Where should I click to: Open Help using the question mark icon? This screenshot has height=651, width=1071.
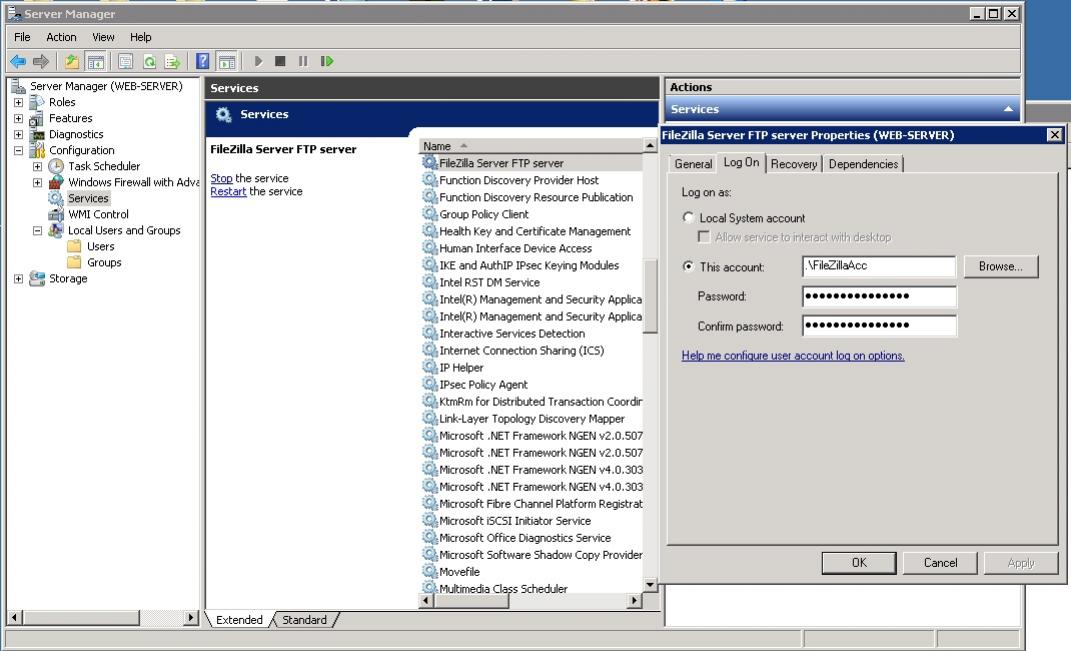click(x=204, y=61)
